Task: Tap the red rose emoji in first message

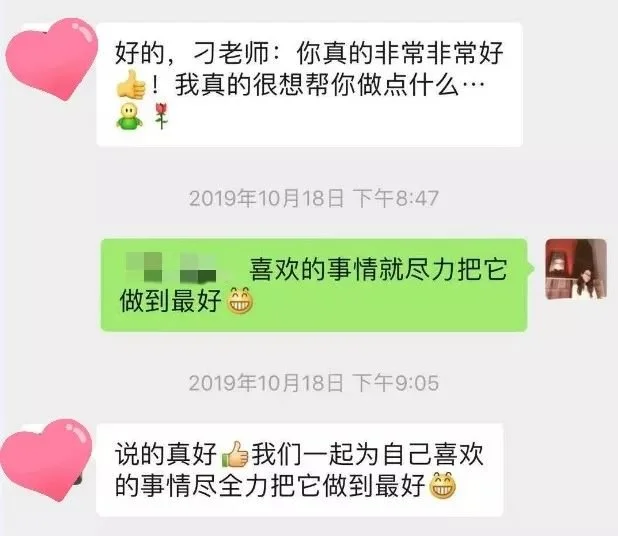Action: (160, 116)
